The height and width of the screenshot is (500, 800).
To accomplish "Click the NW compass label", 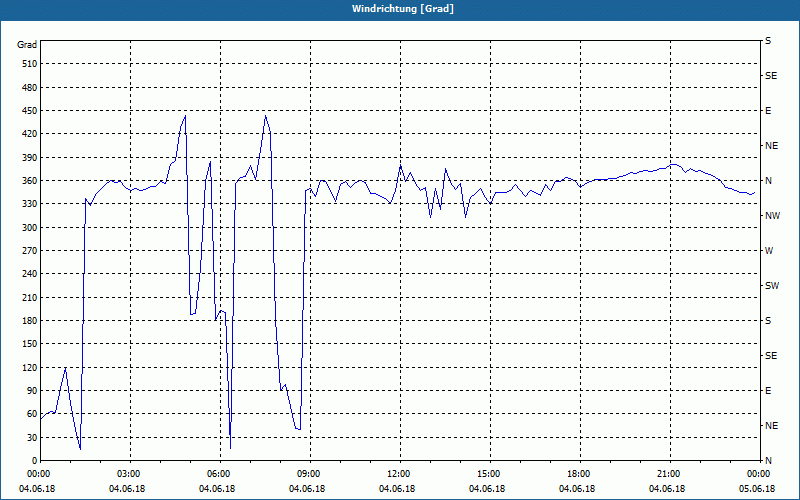I will [772, 216].
